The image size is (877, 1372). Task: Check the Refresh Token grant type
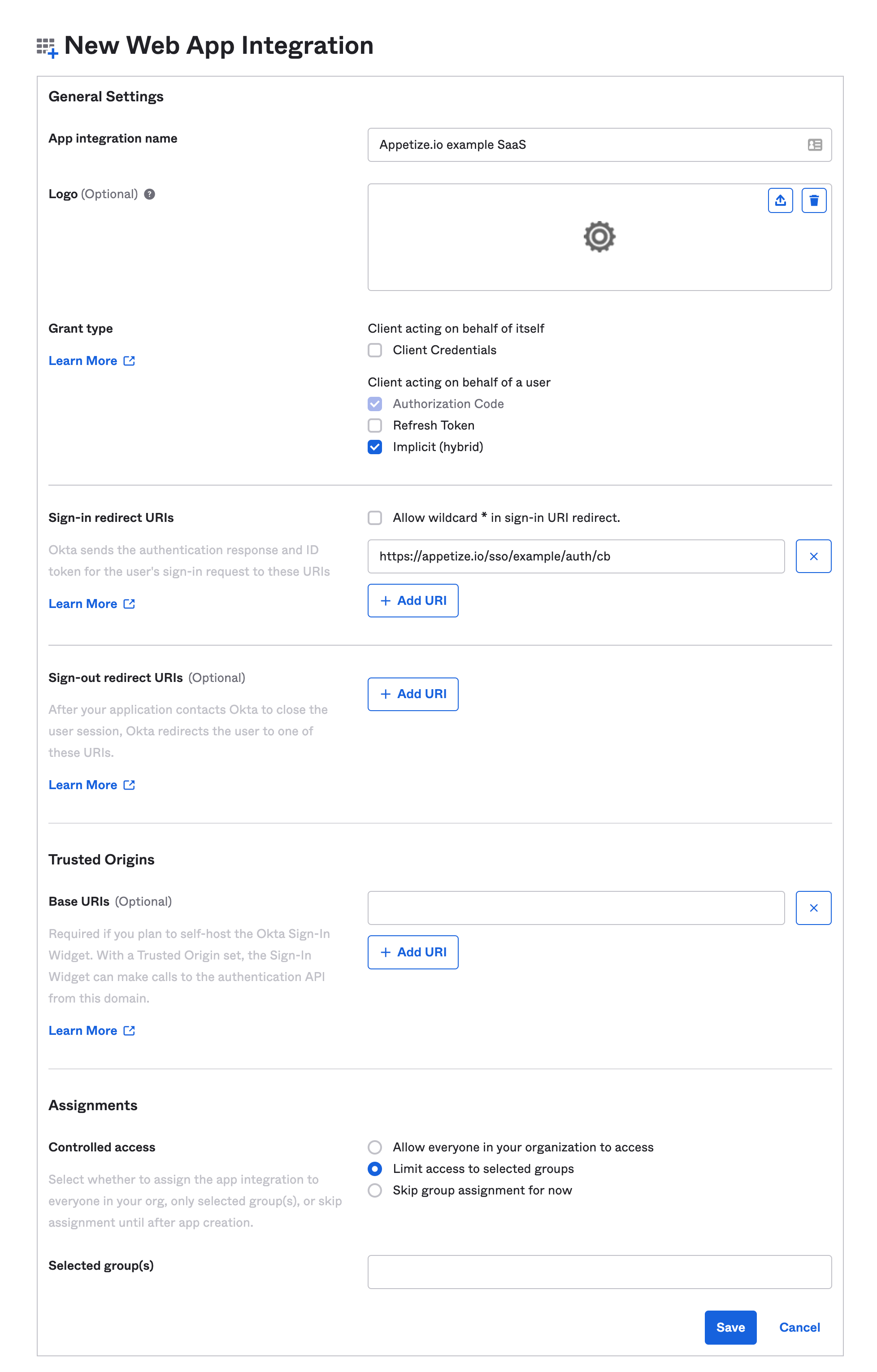[x=375, y=425]
